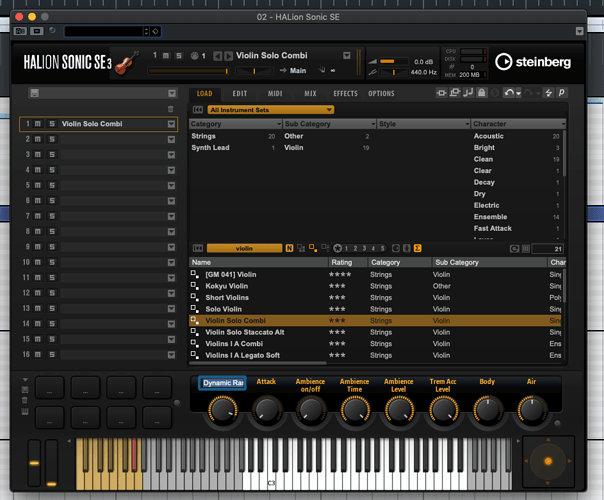Click the orange sigma results icon
The image size is (604, 500).
coord(417,248)
